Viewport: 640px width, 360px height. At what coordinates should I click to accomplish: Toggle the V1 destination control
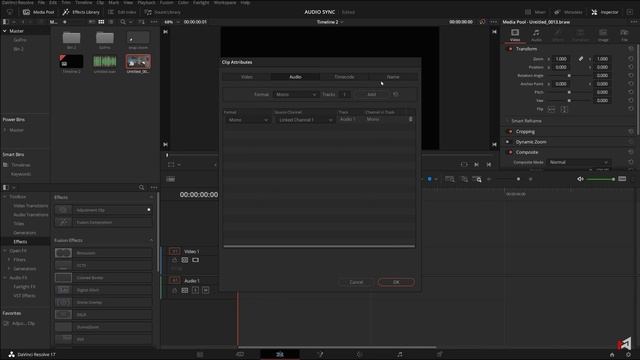[x=174, y=251]
